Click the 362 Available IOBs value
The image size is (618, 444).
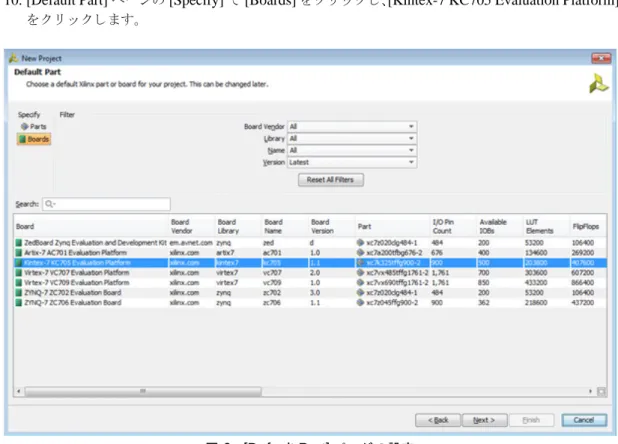click(484, 303)
